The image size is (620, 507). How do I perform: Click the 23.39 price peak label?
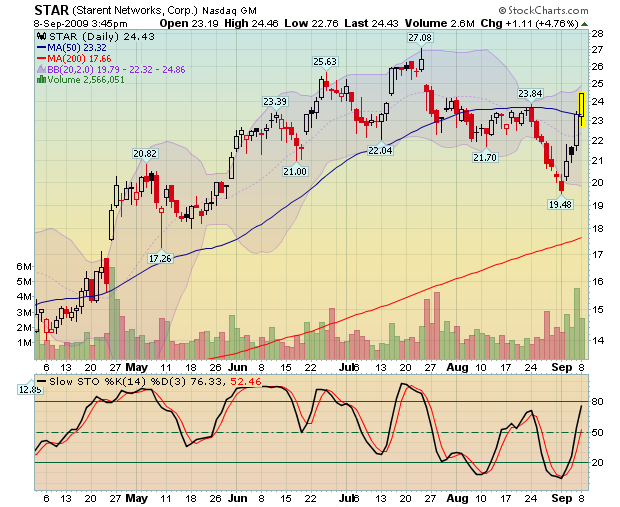(275, 102)
